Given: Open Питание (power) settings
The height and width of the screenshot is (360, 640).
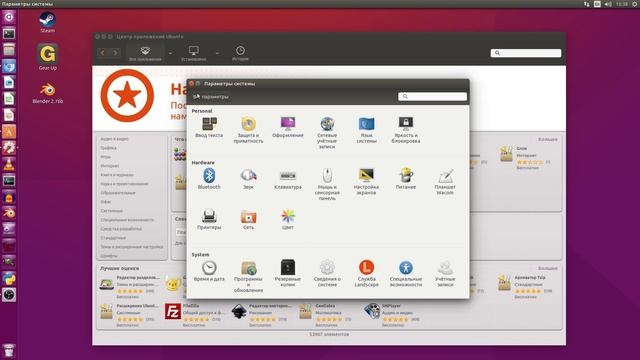Looking at the screenshot, I should click(406, 179).
